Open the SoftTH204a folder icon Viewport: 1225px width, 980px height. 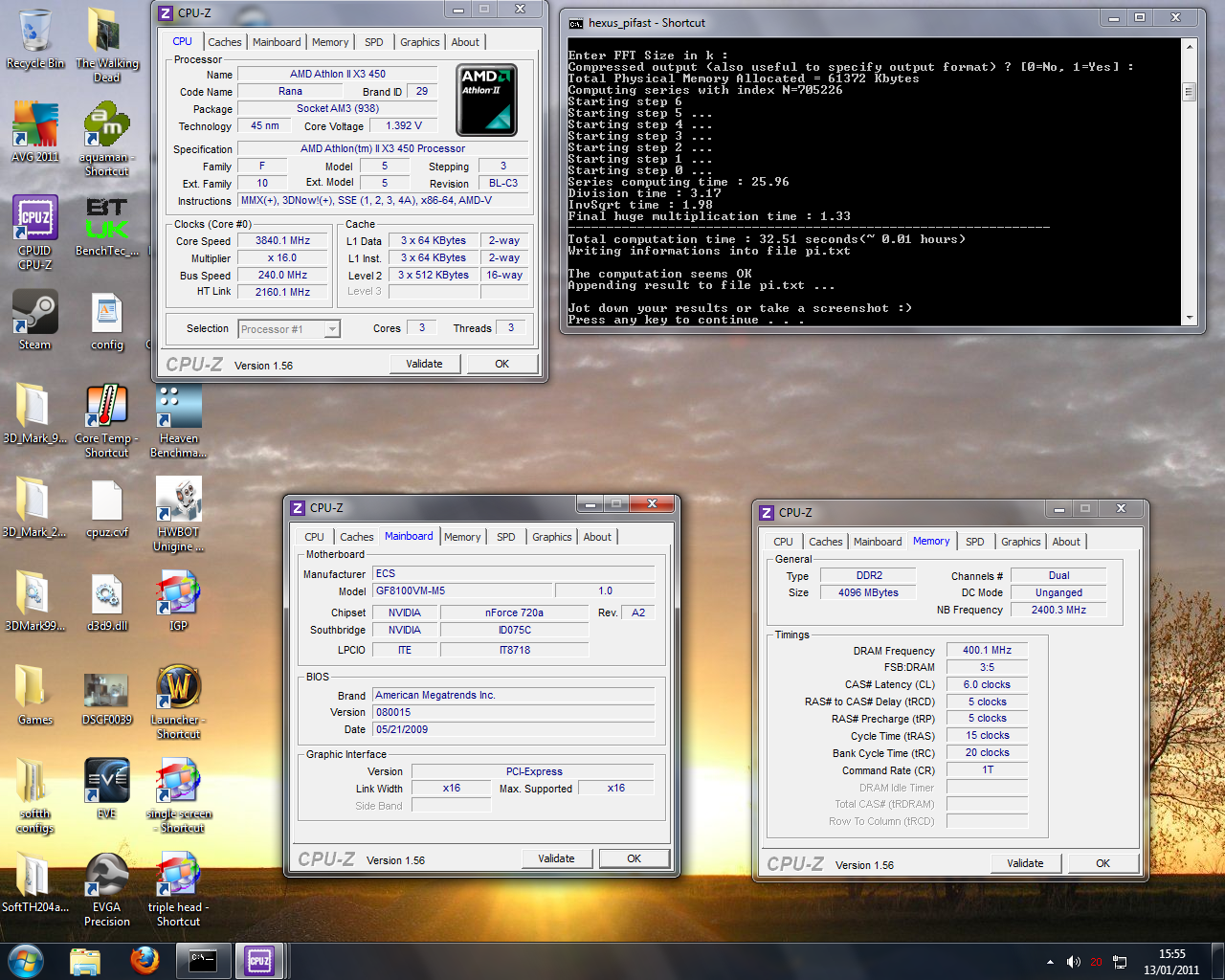[34, 882]
